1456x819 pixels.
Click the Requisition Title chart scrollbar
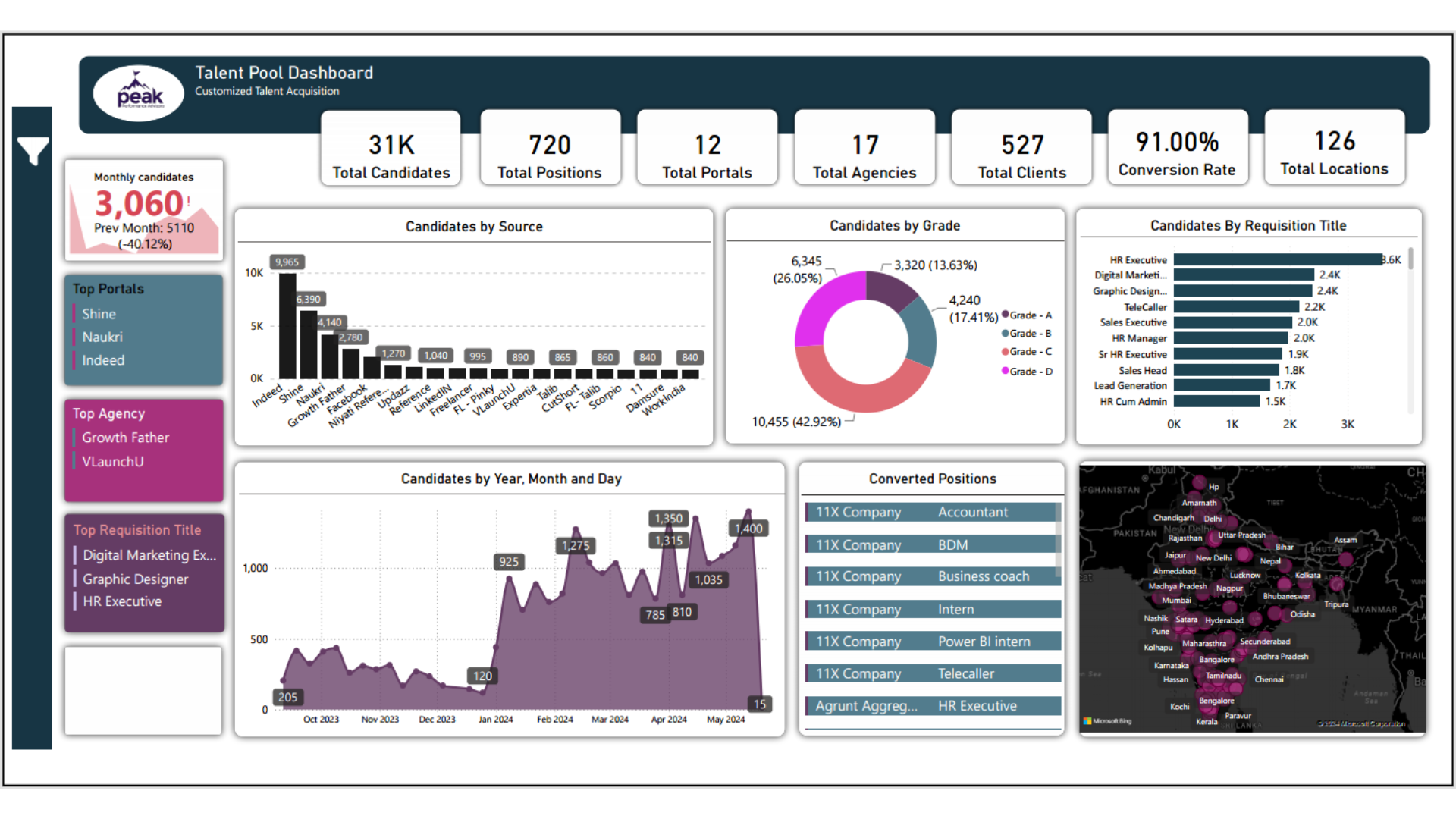pos(1410,258)
